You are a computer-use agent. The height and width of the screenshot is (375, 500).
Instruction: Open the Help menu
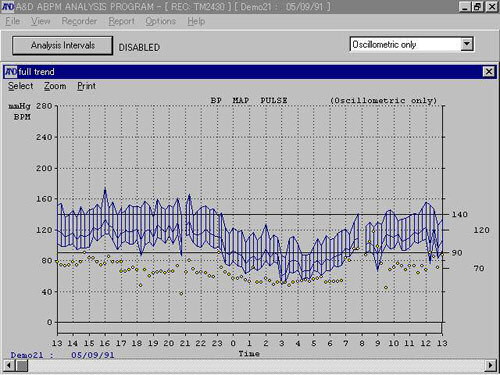click(x=196, y=21)
